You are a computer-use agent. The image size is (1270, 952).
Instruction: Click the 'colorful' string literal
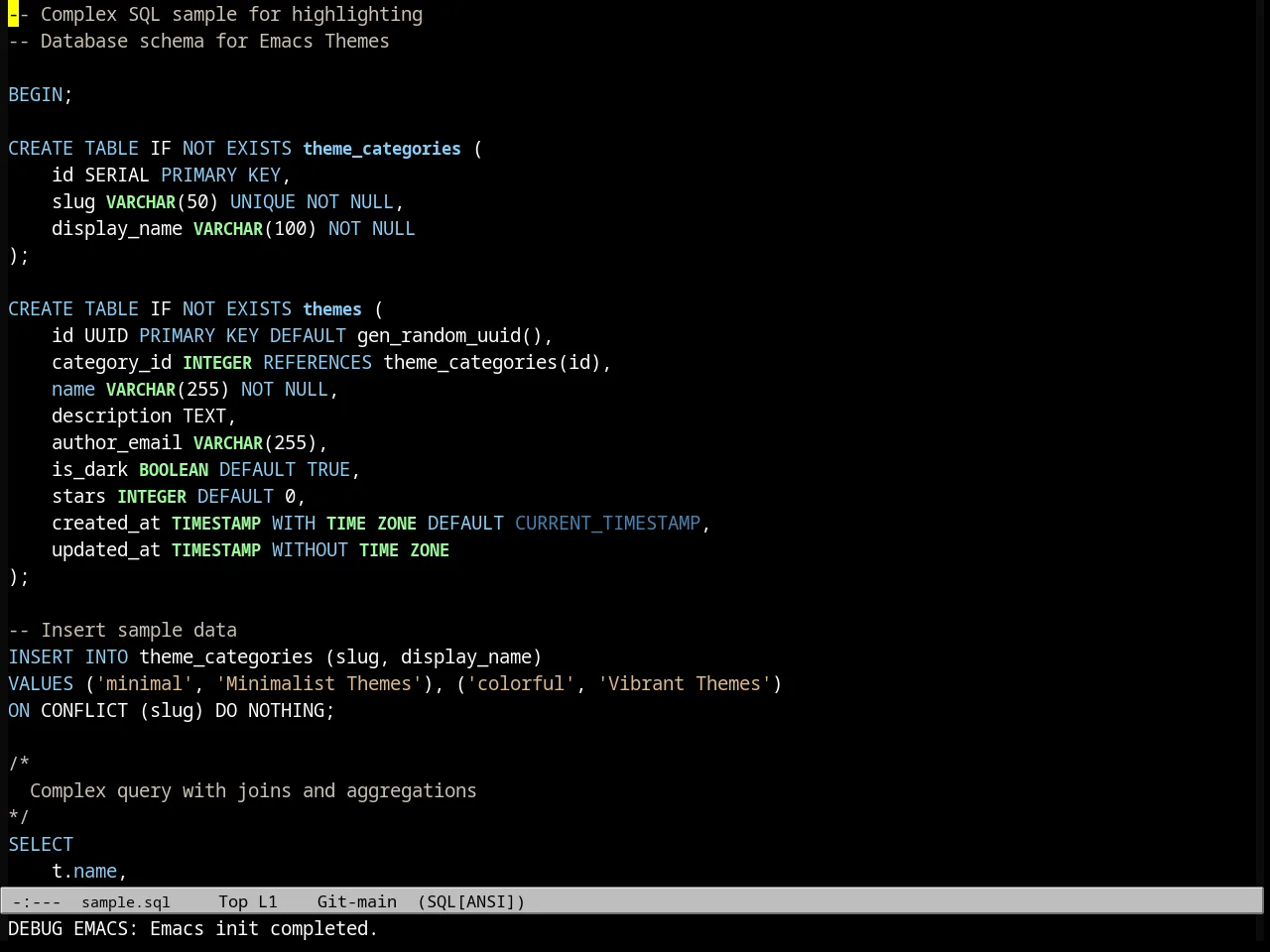pyautogui.click(x=521, y=683)
